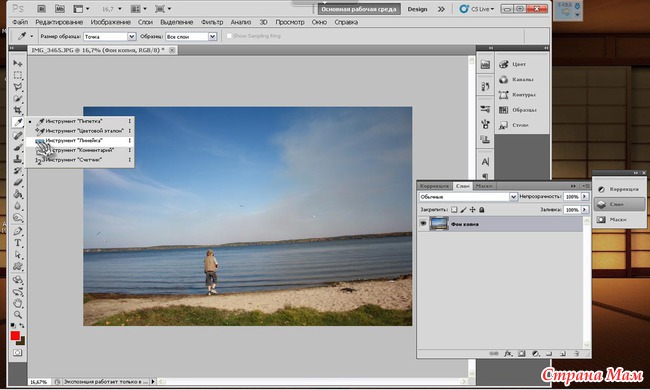650x390 pixels.
Task: Swap foreground and background colors
Action: 22,325
